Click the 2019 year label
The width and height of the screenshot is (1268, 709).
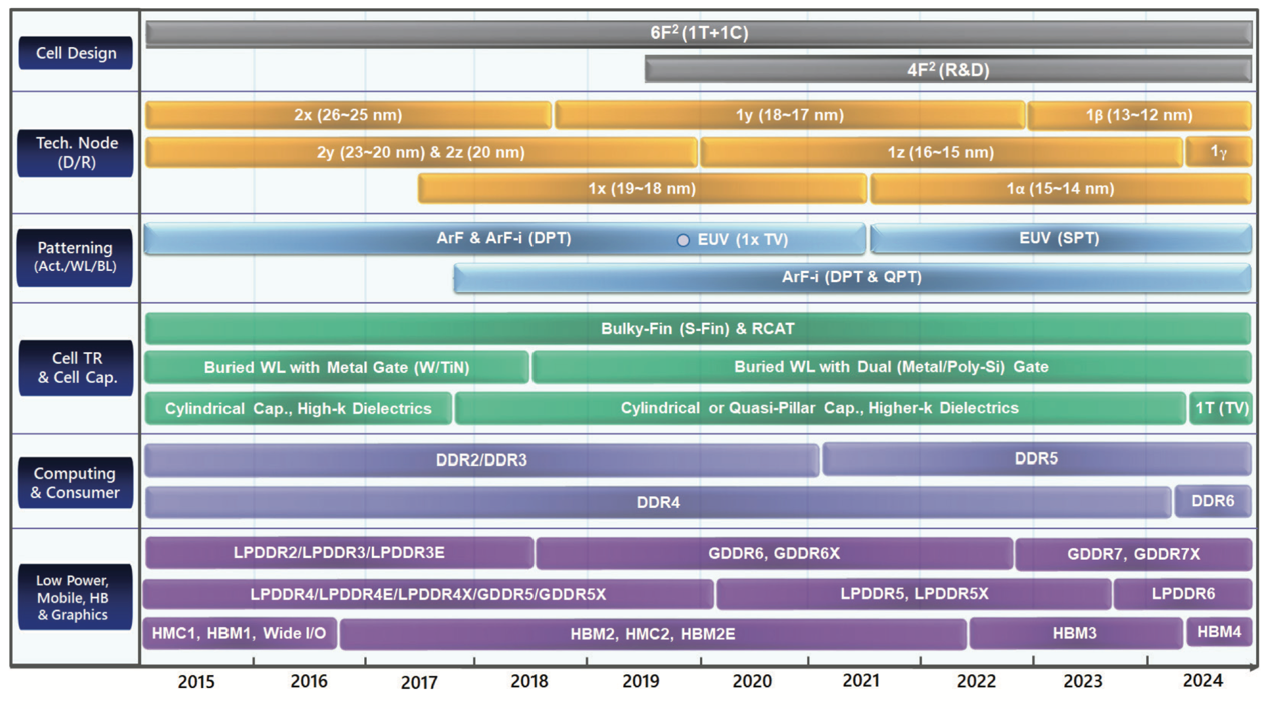coord(641,683)
